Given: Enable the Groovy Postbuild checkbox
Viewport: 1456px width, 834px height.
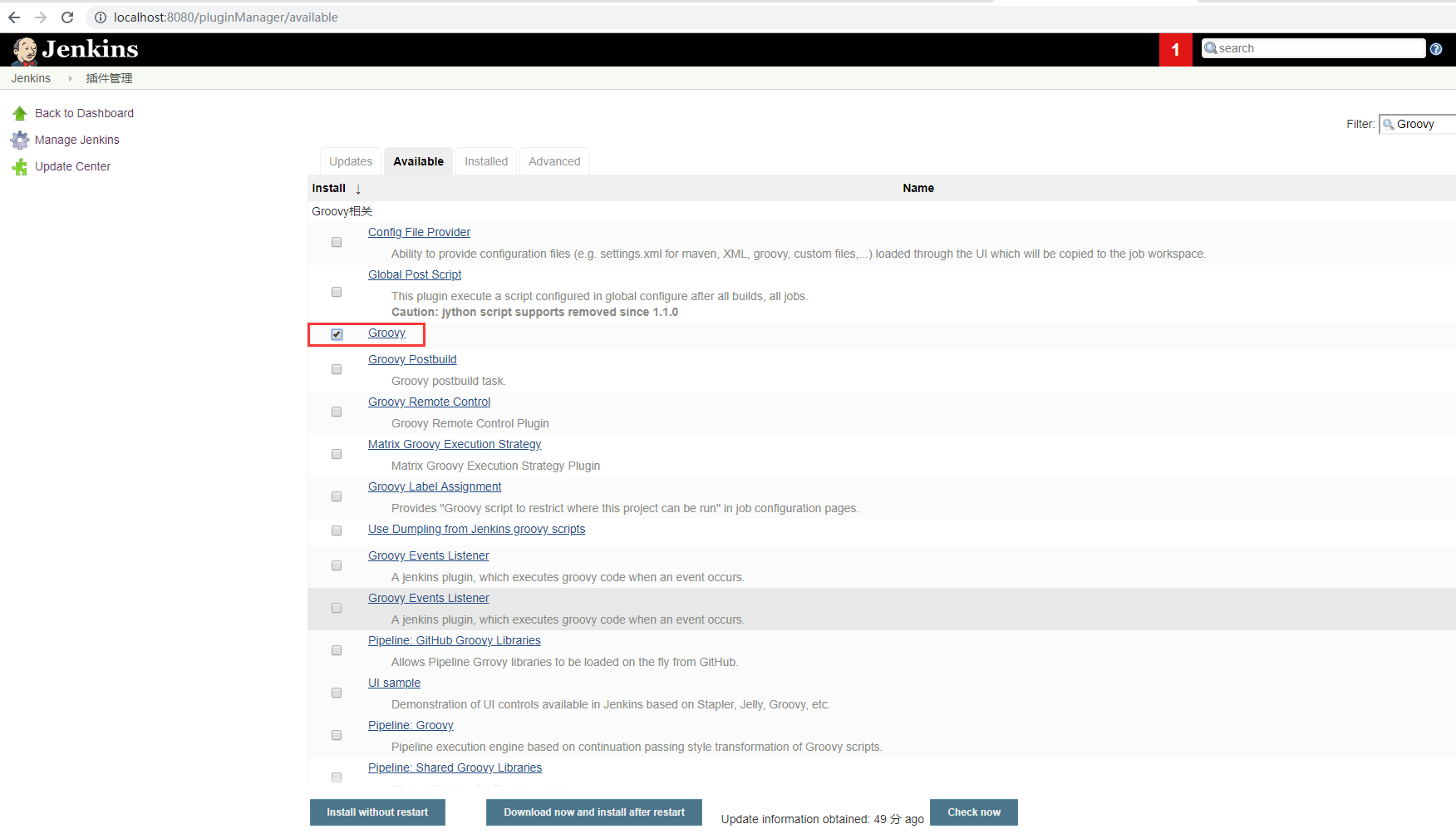Looking at the screenshot, I should tap(337, 369).
